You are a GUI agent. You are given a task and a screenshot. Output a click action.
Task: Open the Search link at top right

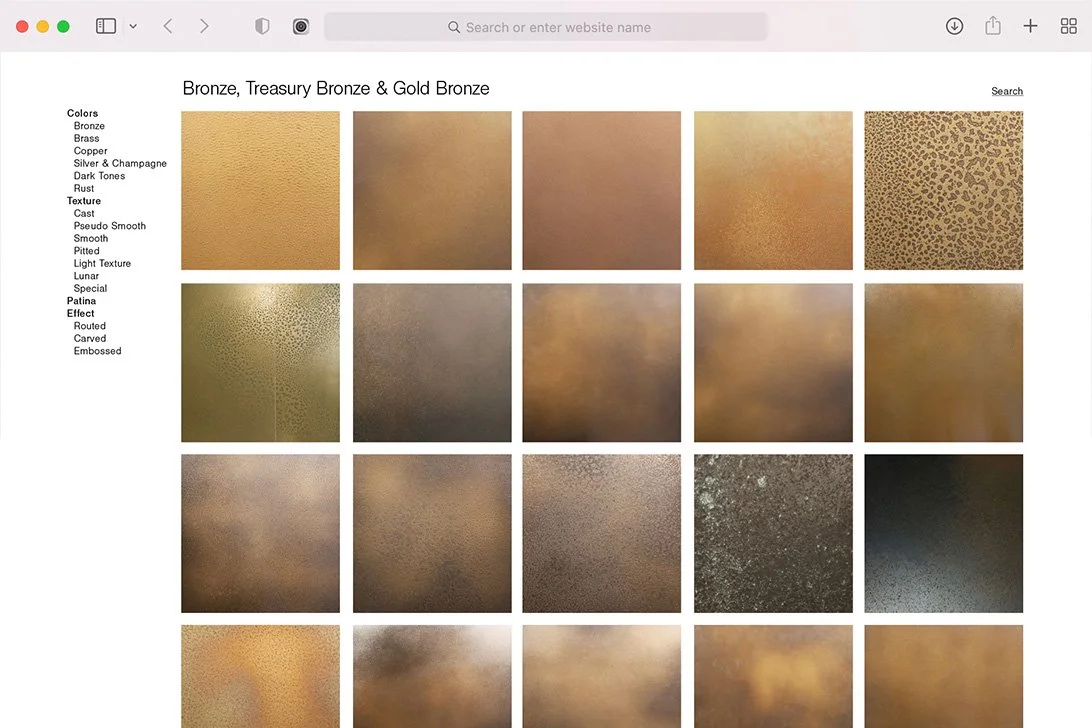coord(1007,91)
